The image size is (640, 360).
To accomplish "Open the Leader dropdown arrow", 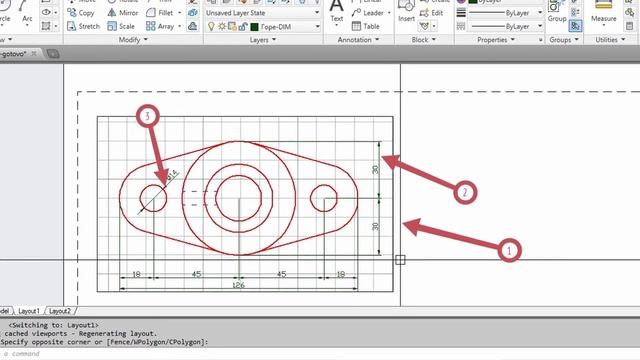I will [x=389, y=13].
